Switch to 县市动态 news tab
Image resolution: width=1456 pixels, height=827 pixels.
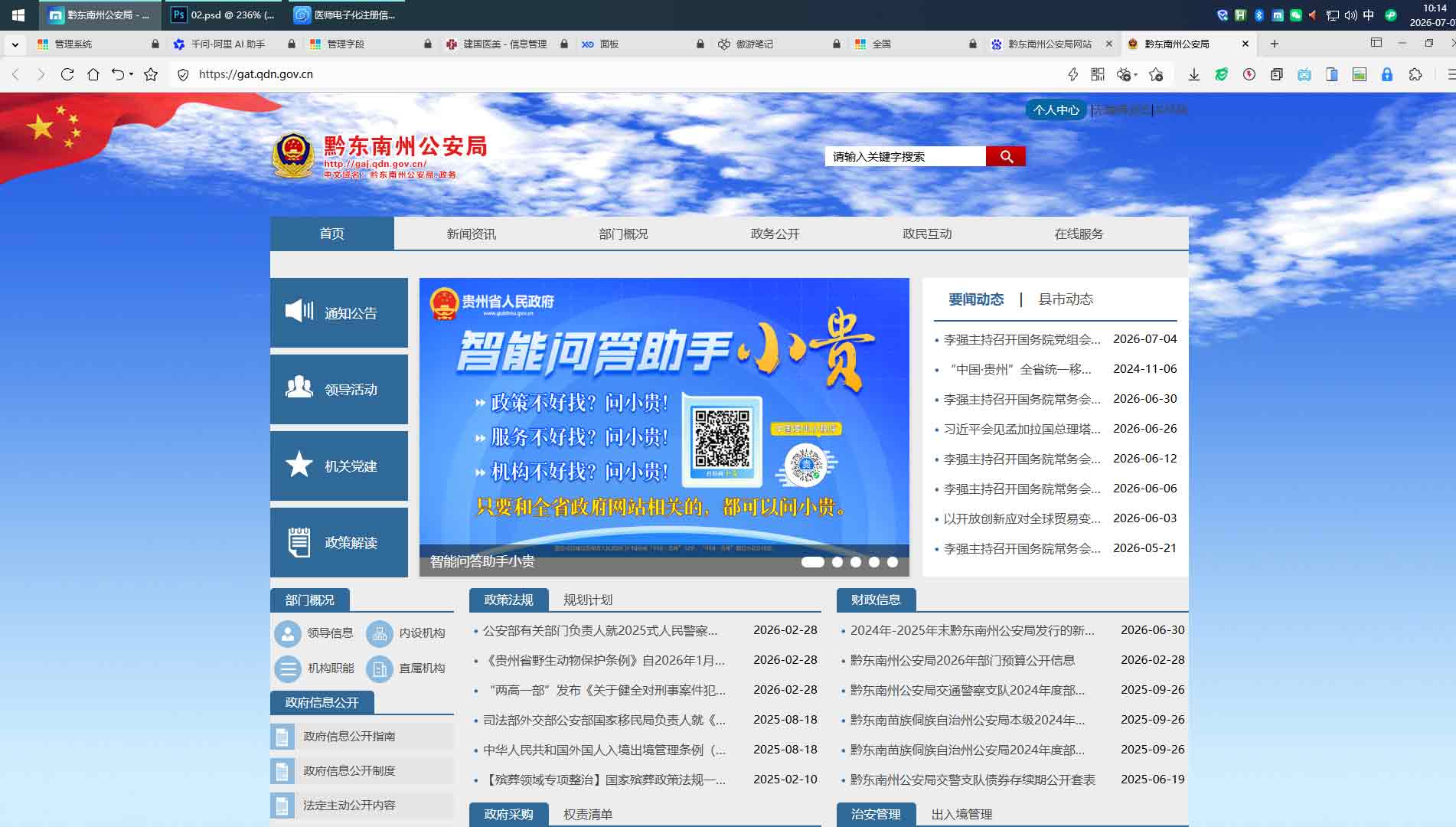pyautogui.click(x=1066, y=299)
